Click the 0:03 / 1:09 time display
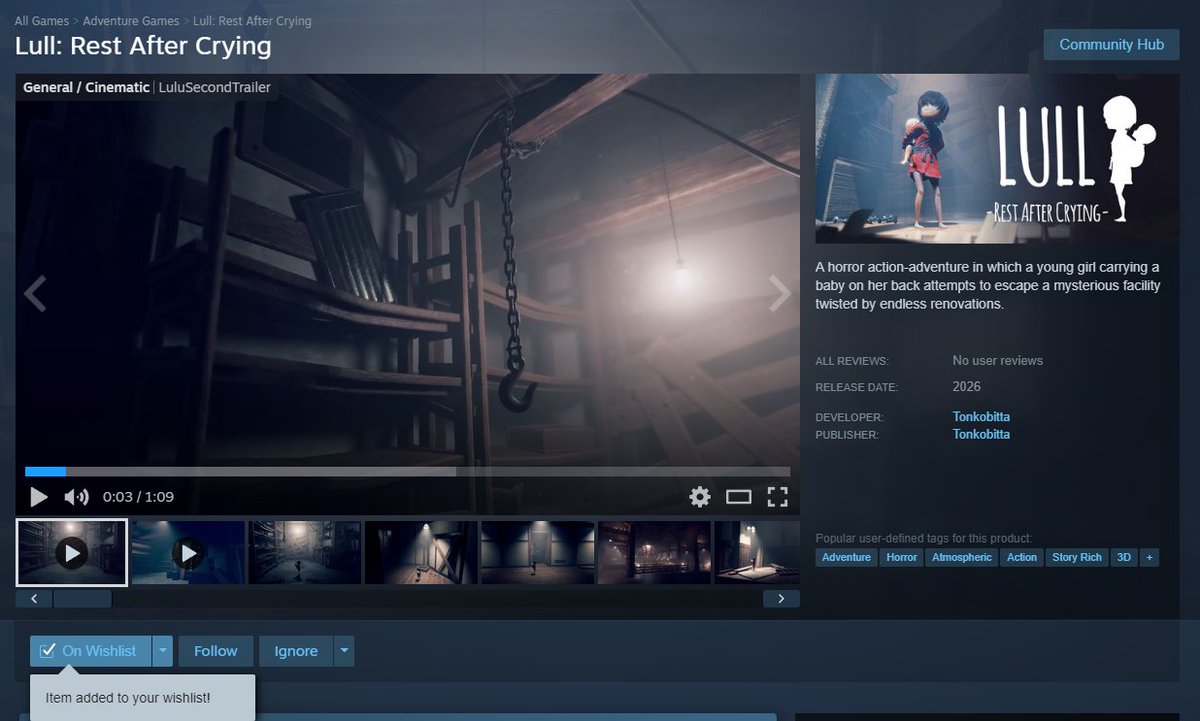Viewport: 1200px width, 721px height. pos(138,496)
